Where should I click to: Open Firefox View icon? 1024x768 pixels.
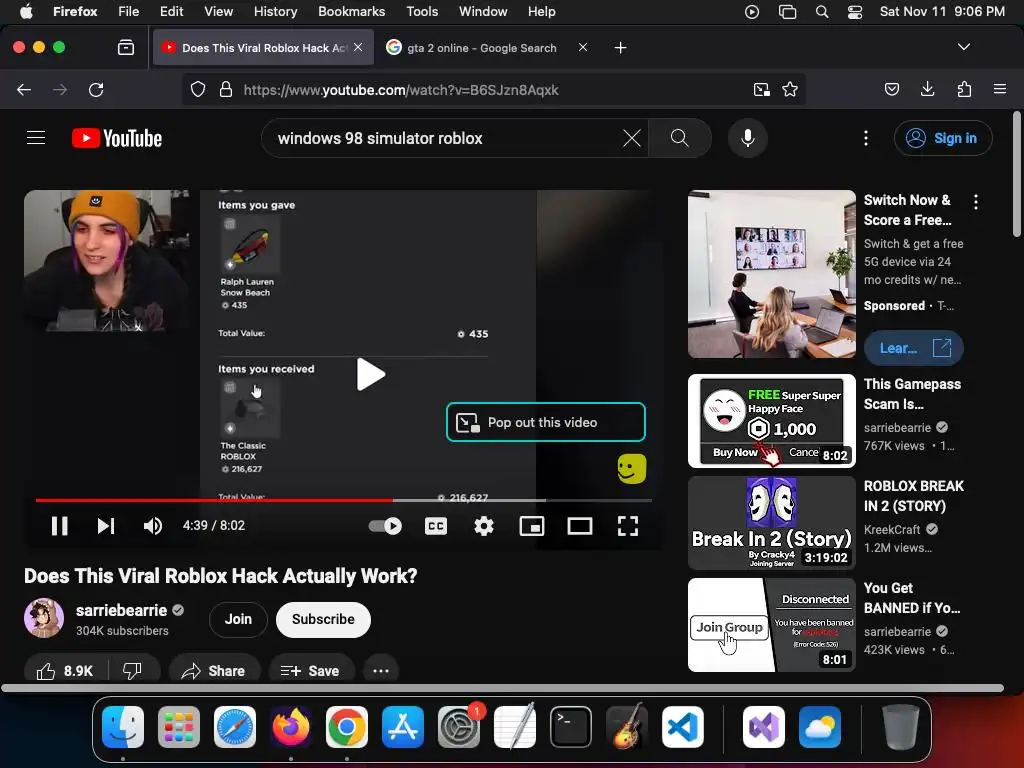coord(125,47)
